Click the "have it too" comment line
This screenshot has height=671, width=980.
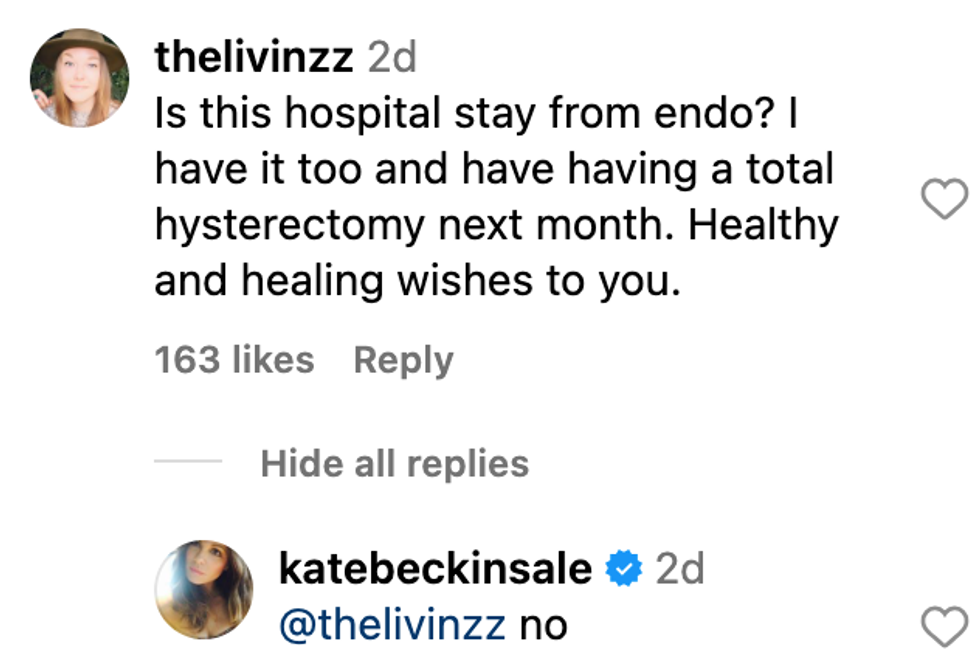[x=494, y=170]
